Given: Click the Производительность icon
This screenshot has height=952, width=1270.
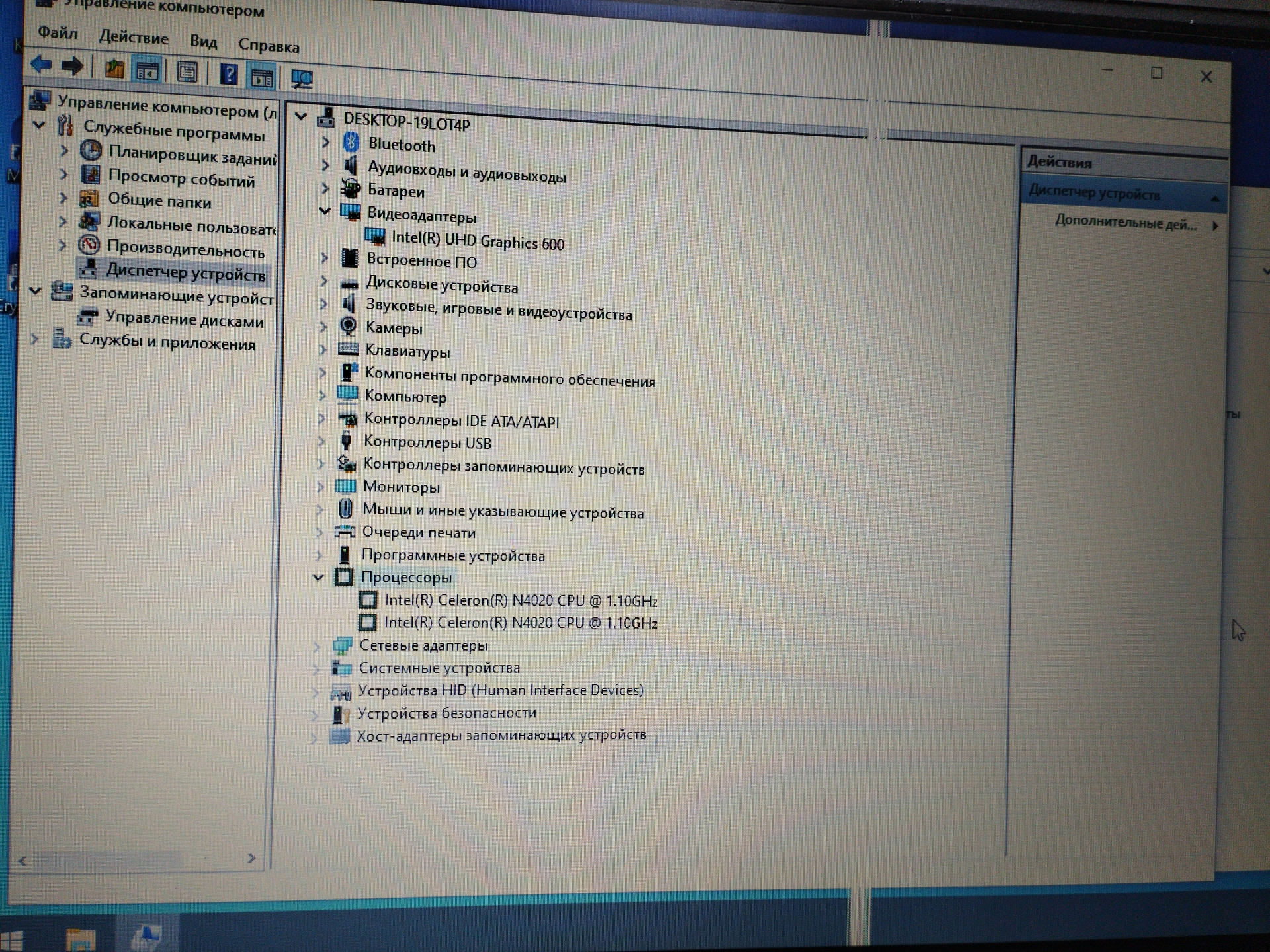Looking at the screenshot, I should 89,245.
